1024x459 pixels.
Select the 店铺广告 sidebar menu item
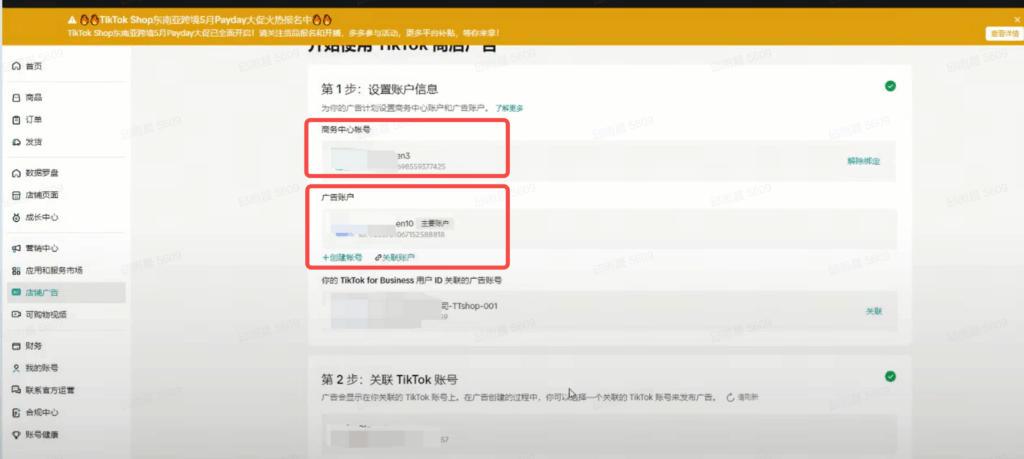[66, 293]
